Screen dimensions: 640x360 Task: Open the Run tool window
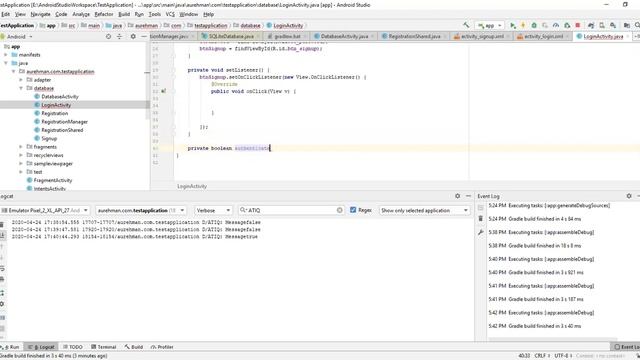point(11,347)
